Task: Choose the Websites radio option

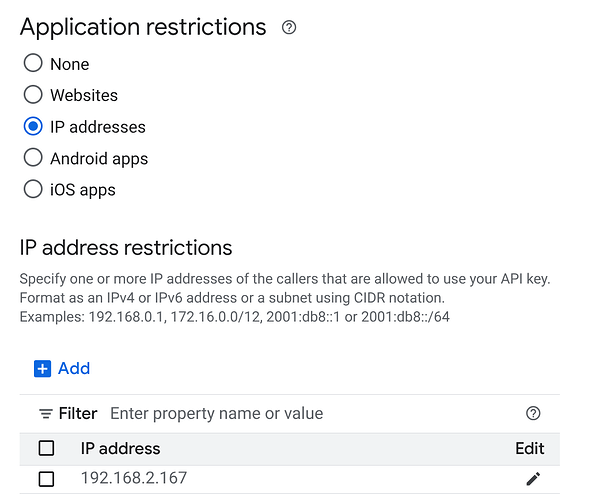Action: [x=33, y=94]
